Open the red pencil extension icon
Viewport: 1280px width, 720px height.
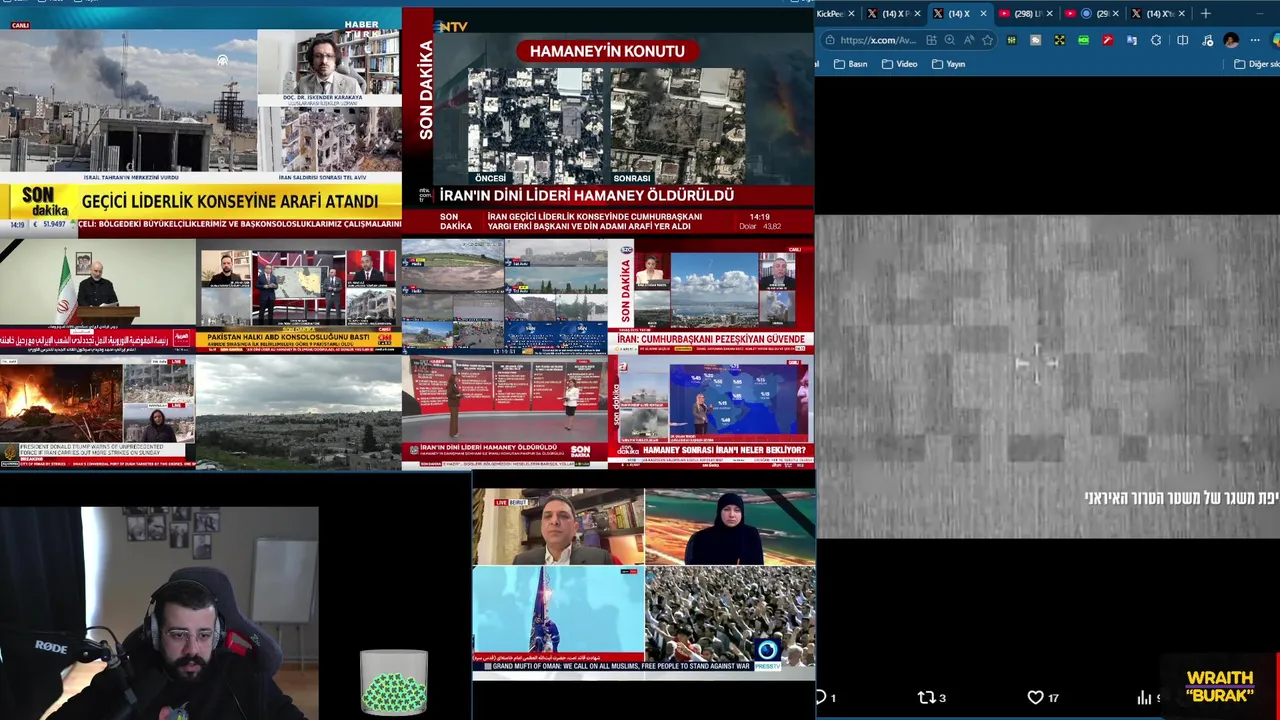[1107, 40]
